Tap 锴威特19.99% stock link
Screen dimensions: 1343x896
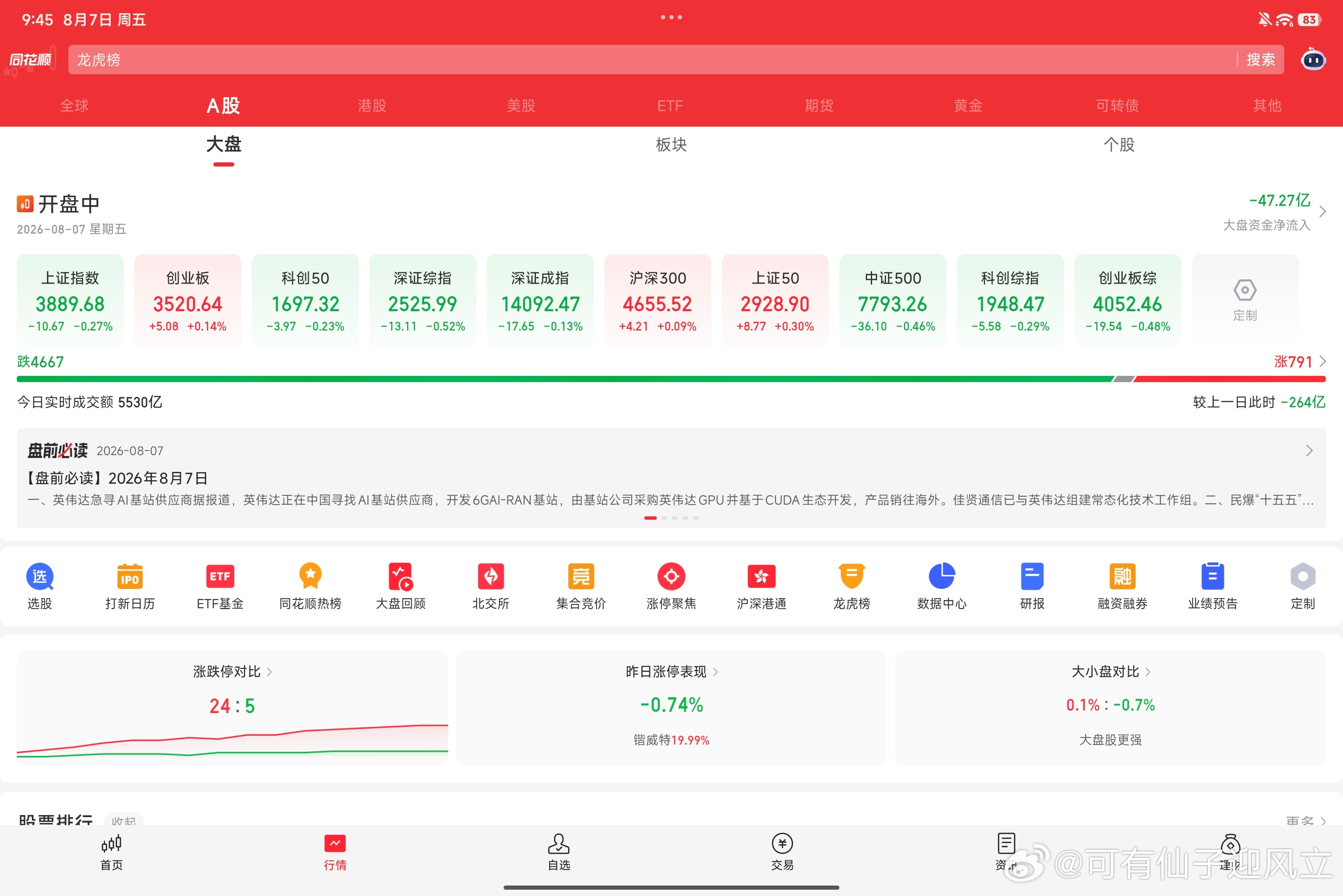[671, 740]
